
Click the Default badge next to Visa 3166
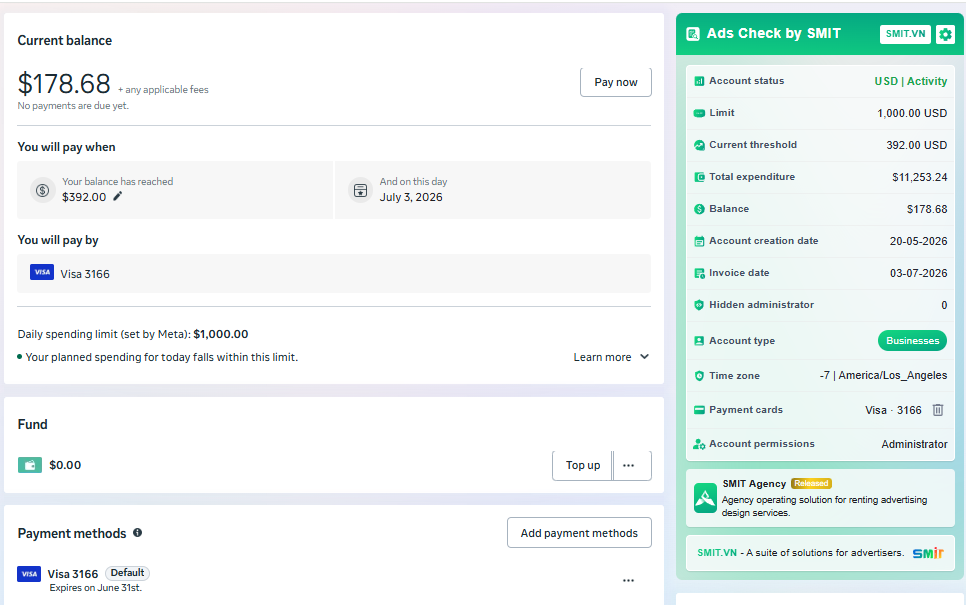click(128, 573)
